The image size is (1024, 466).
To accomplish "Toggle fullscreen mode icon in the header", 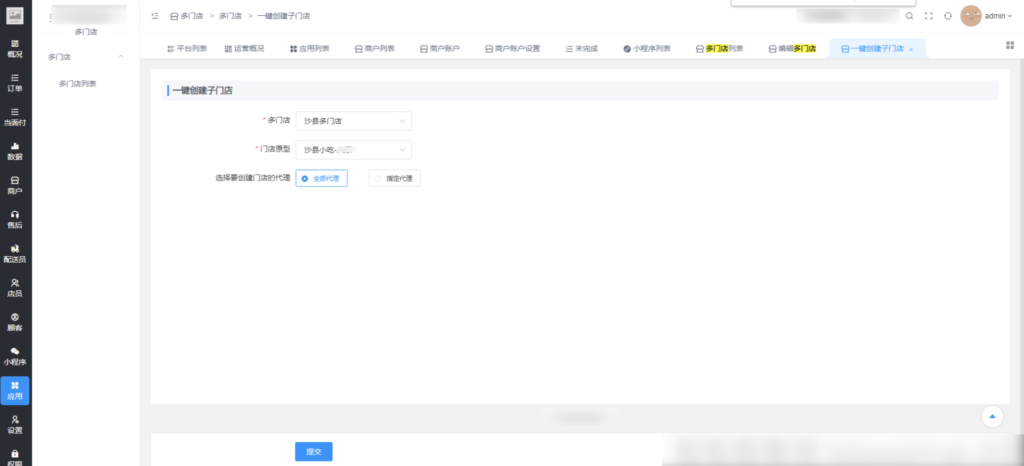I will click(x=929, y=16).
